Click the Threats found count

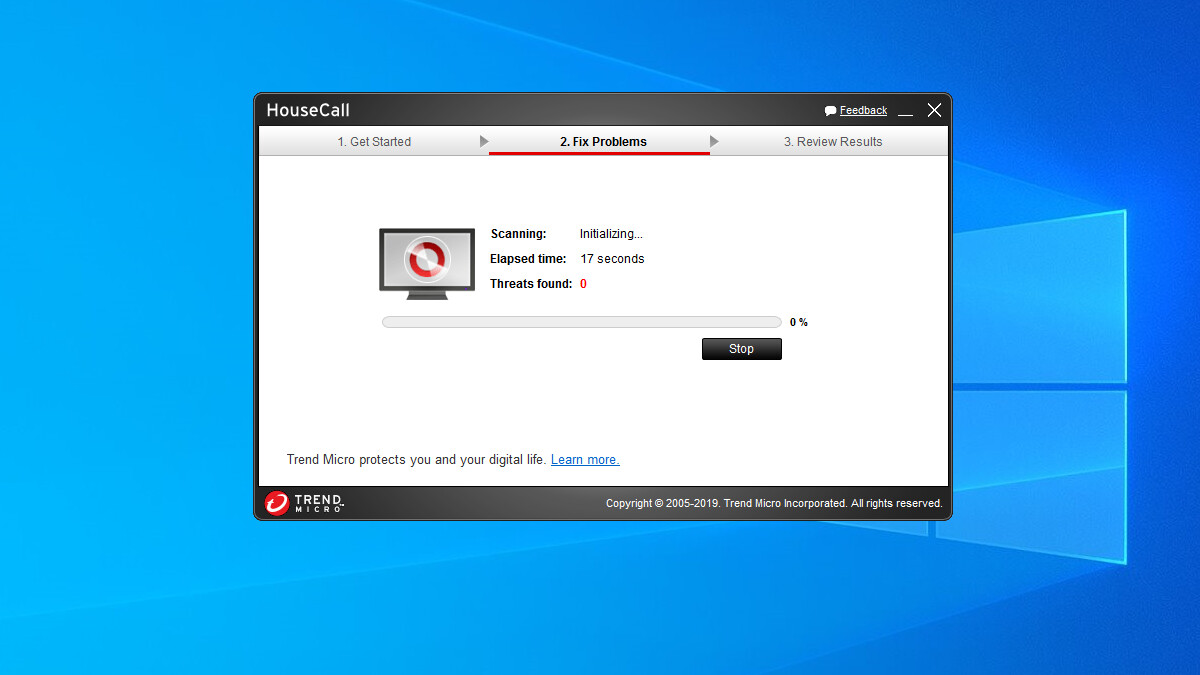click(x=583, y=283)
